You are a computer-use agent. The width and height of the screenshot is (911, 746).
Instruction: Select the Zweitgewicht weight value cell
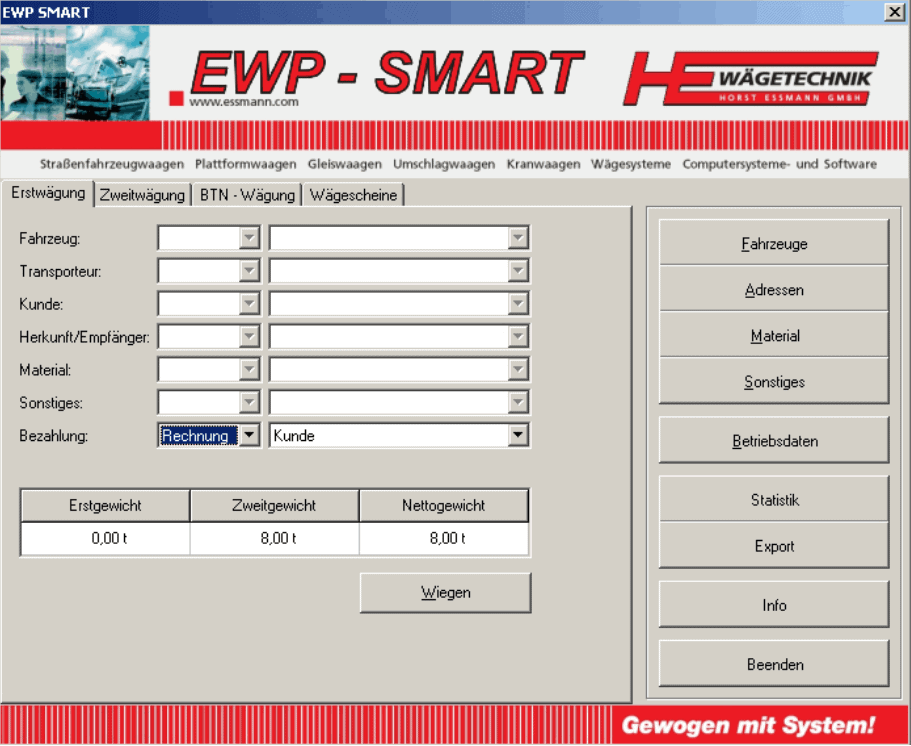(274, 539)
